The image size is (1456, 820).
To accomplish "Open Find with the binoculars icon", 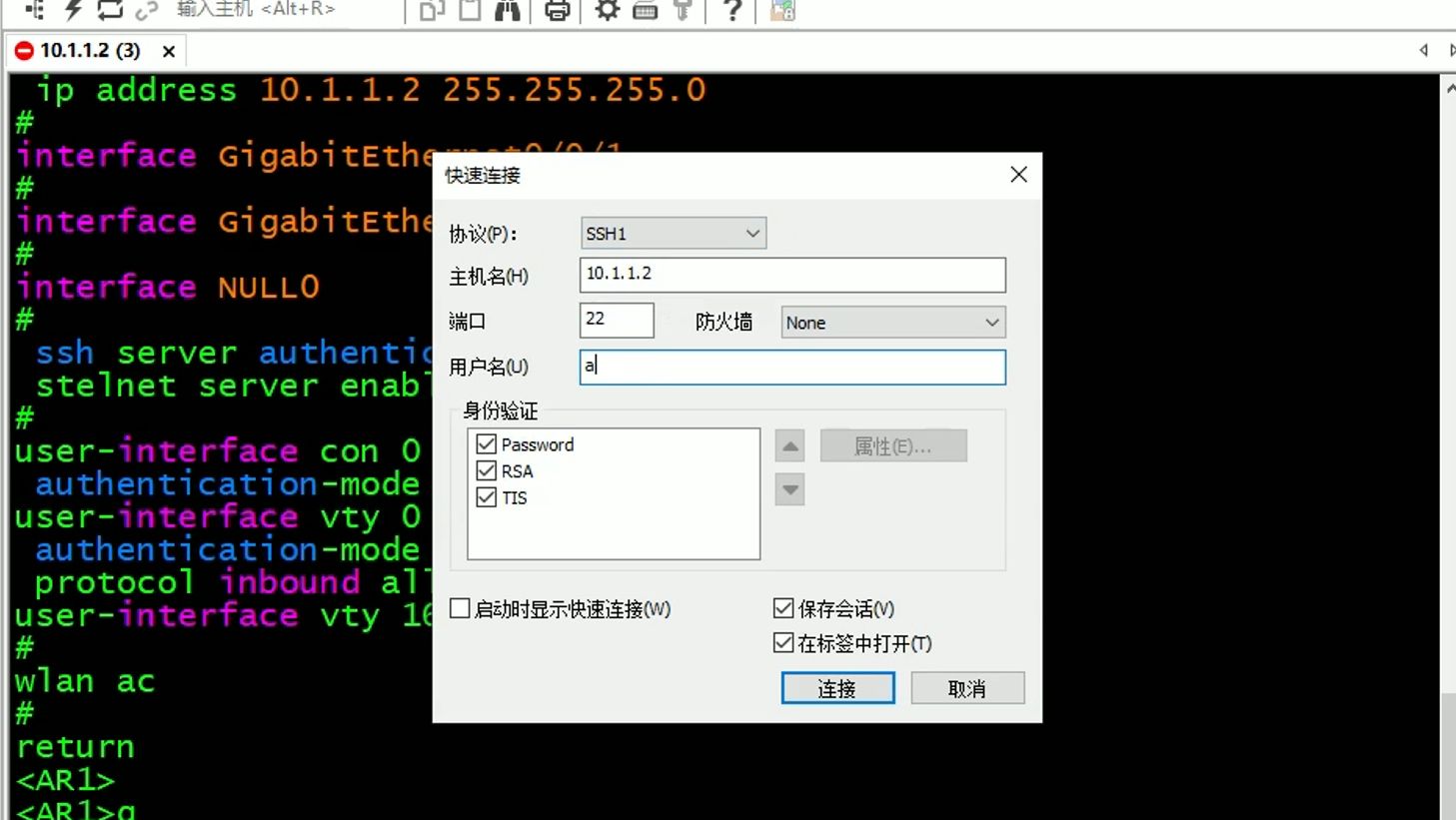I will tap(508, 10).
